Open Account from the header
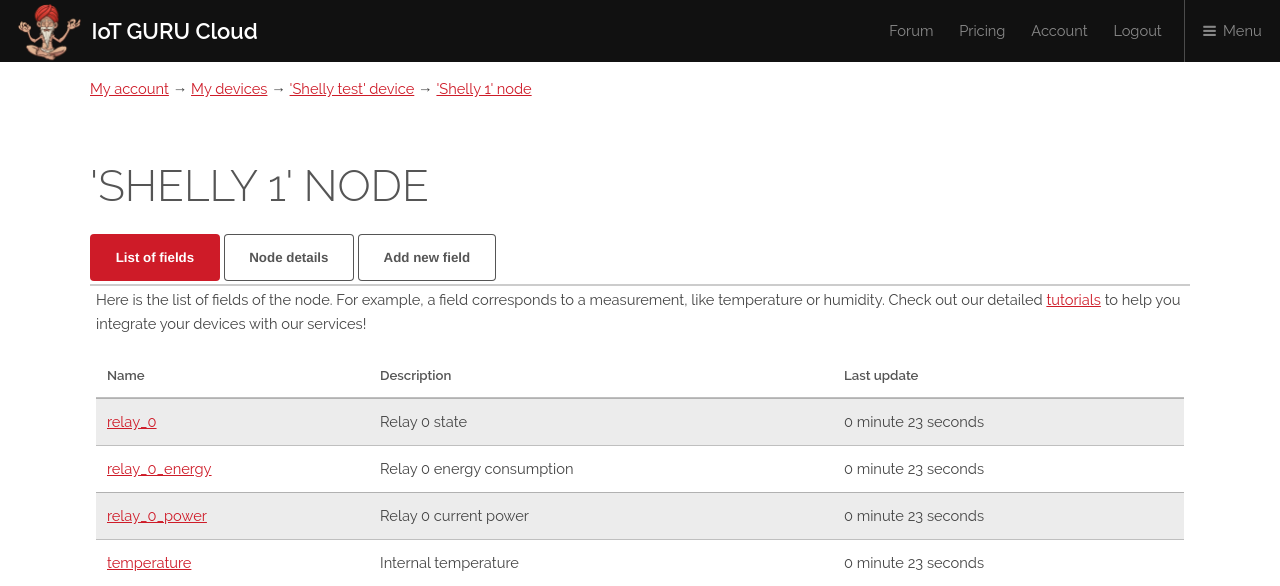This screenshot has width=1280, height=586. (x=1058, y=31)
